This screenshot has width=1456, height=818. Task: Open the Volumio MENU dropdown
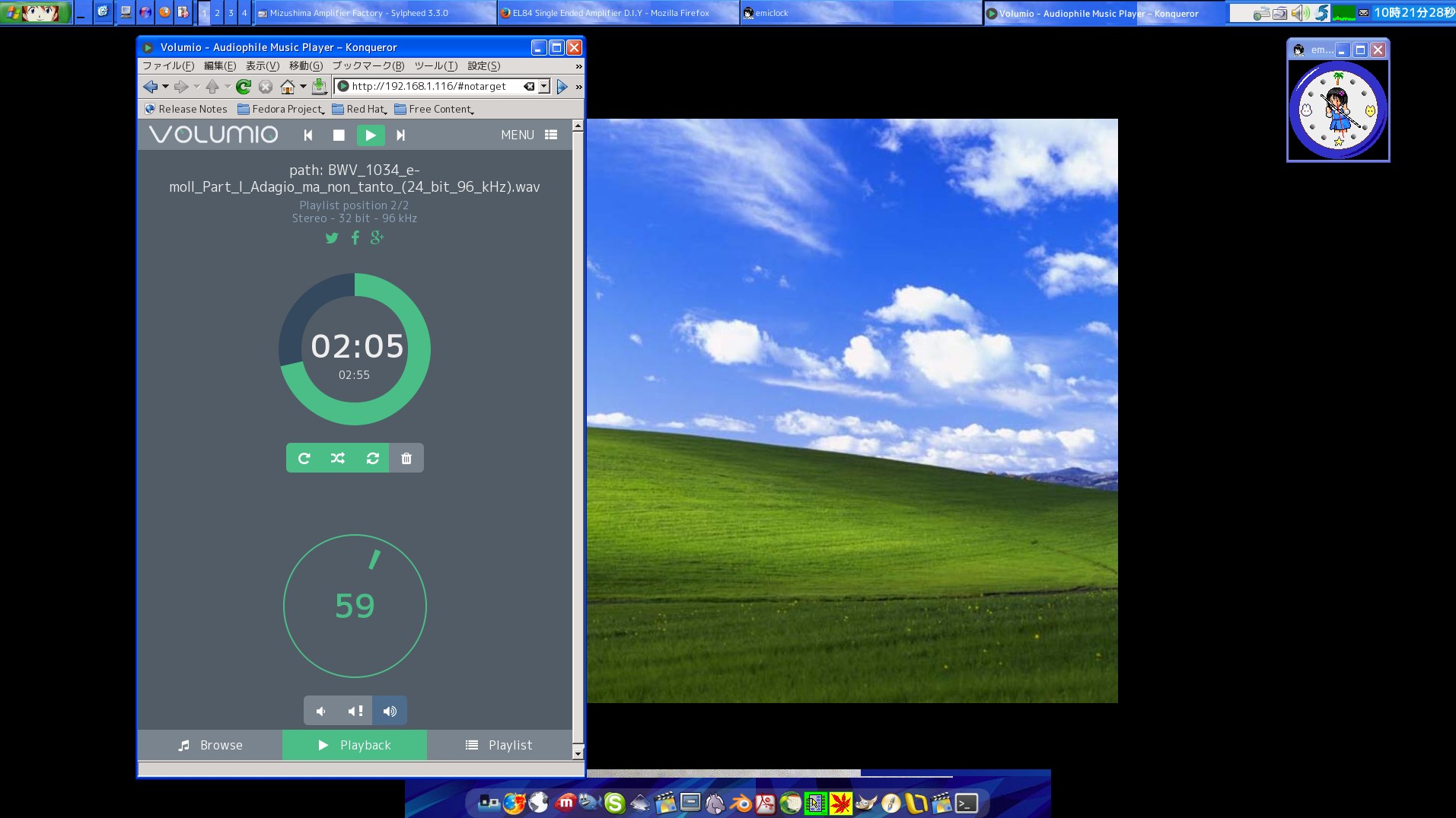point(529,135)
